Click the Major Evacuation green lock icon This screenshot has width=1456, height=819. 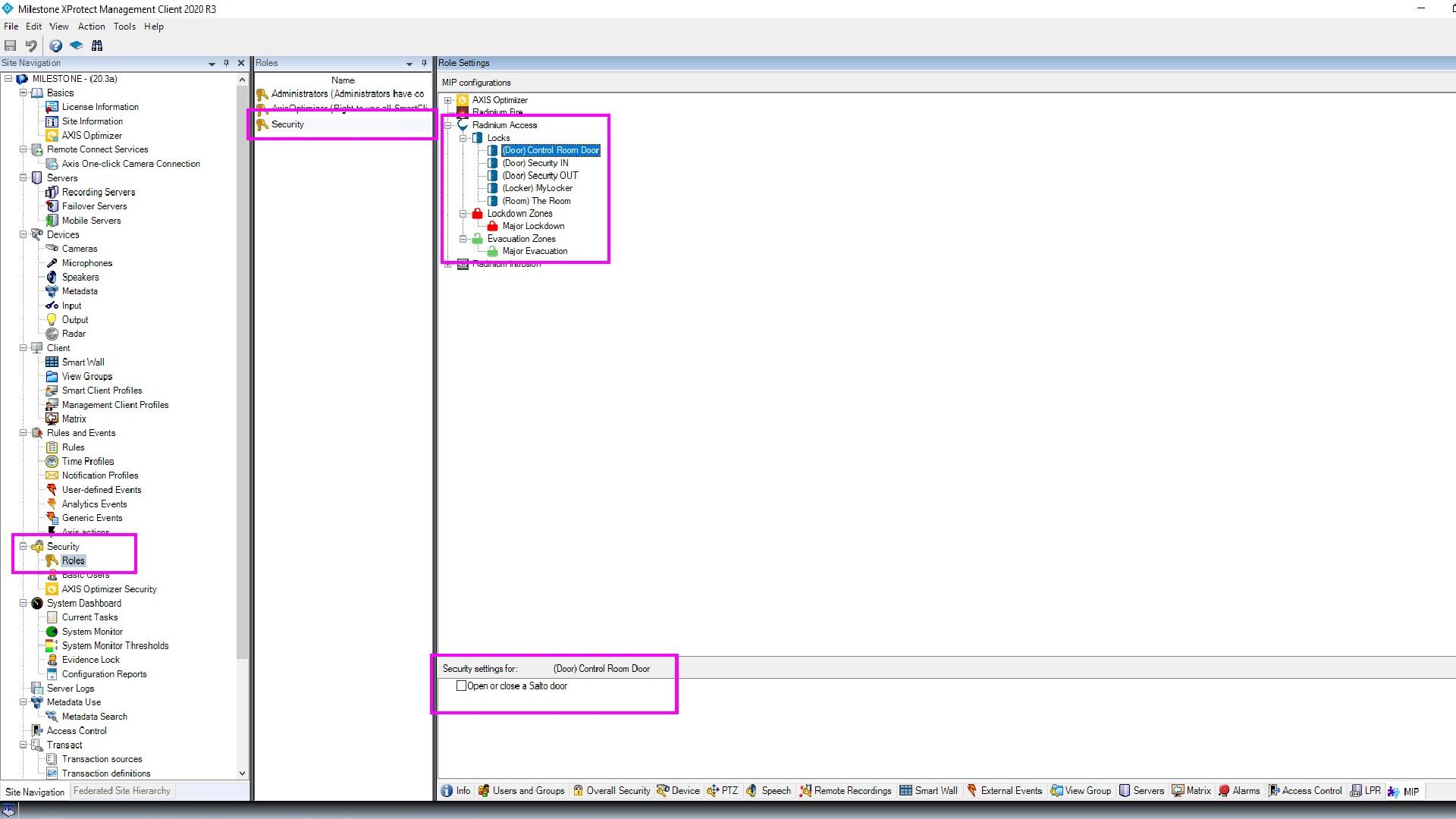coord(493,251)
